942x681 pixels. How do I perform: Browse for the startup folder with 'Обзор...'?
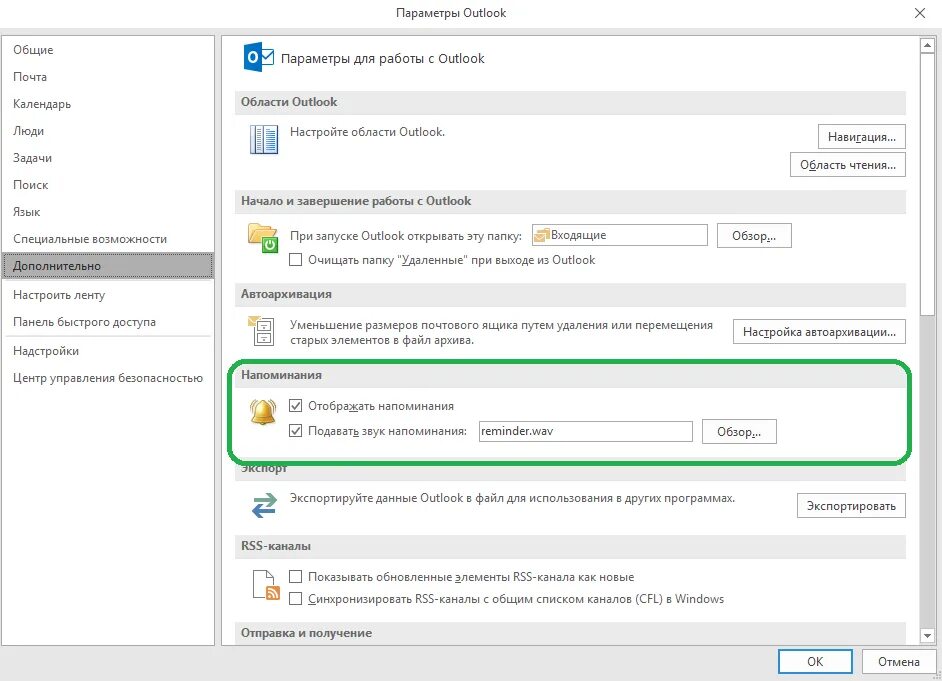[754, 235]
